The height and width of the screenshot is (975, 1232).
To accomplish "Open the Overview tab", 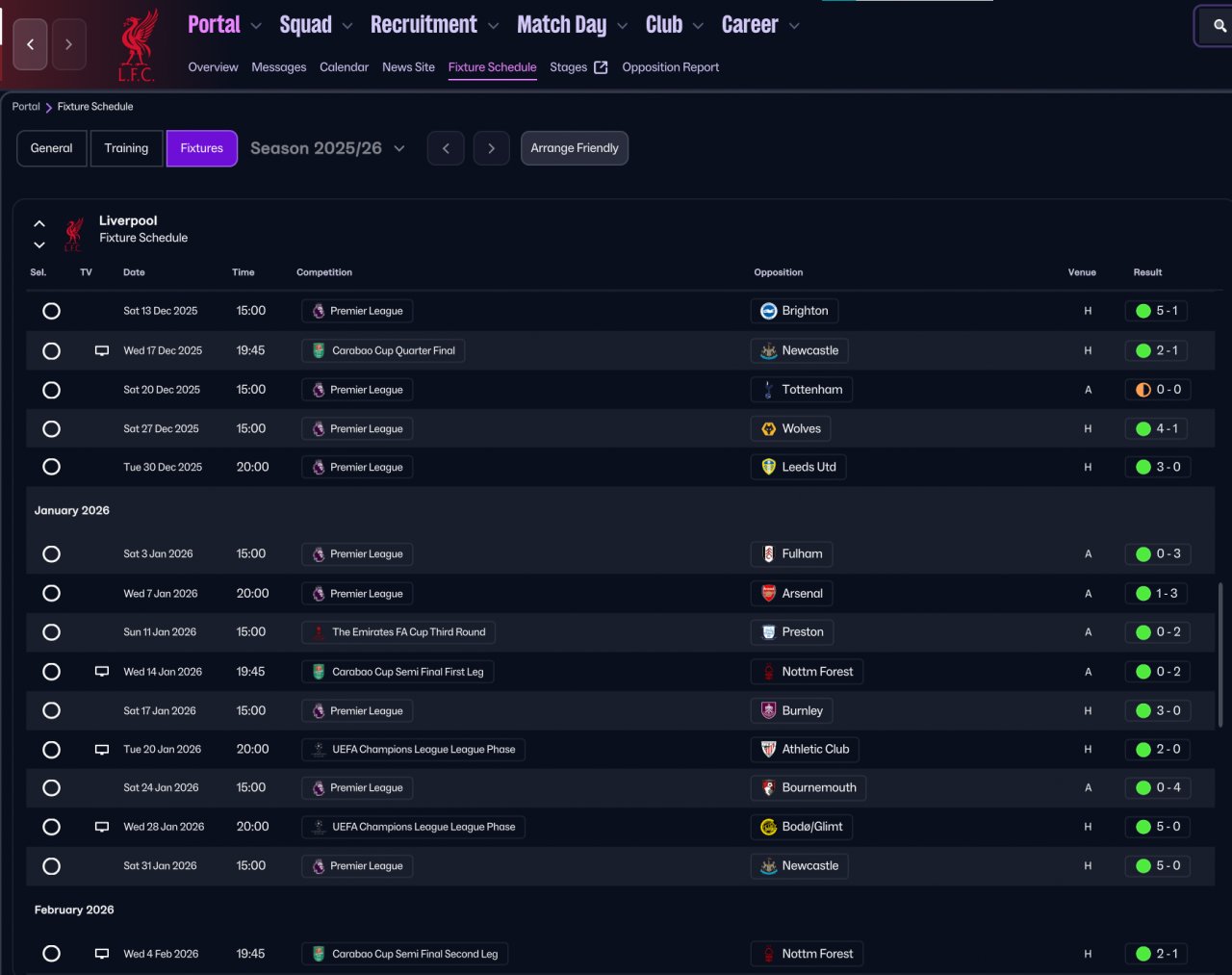I will click(213, 67).
